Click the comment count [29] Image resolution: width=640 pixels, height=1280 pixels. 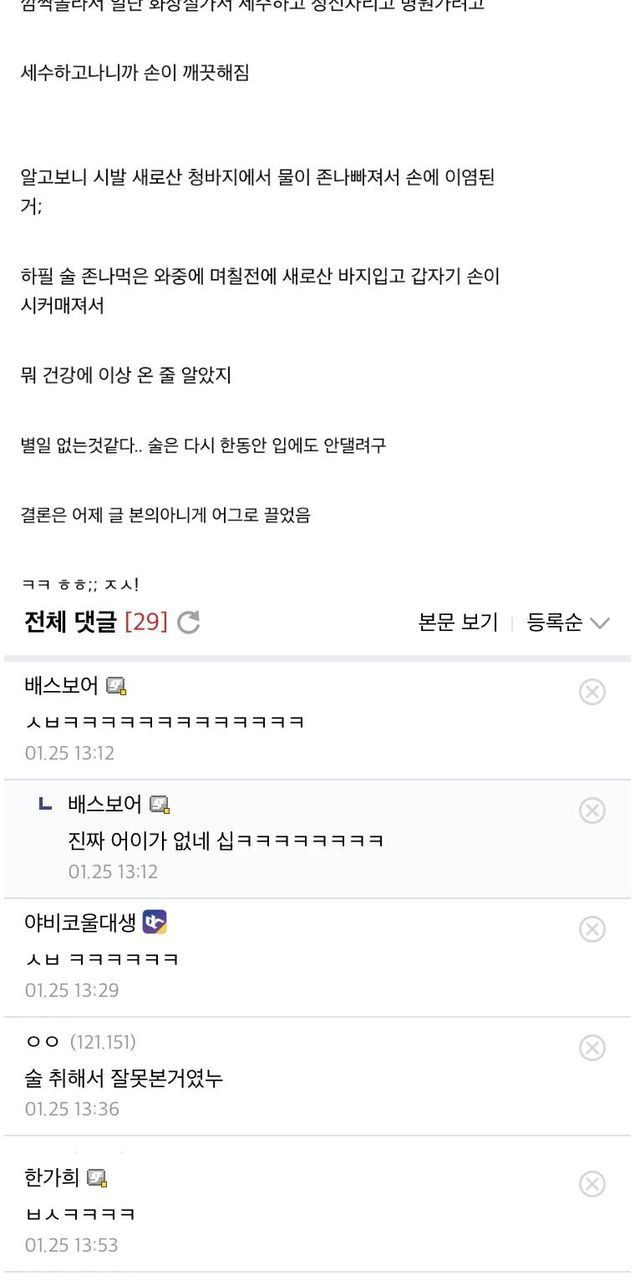146,622
